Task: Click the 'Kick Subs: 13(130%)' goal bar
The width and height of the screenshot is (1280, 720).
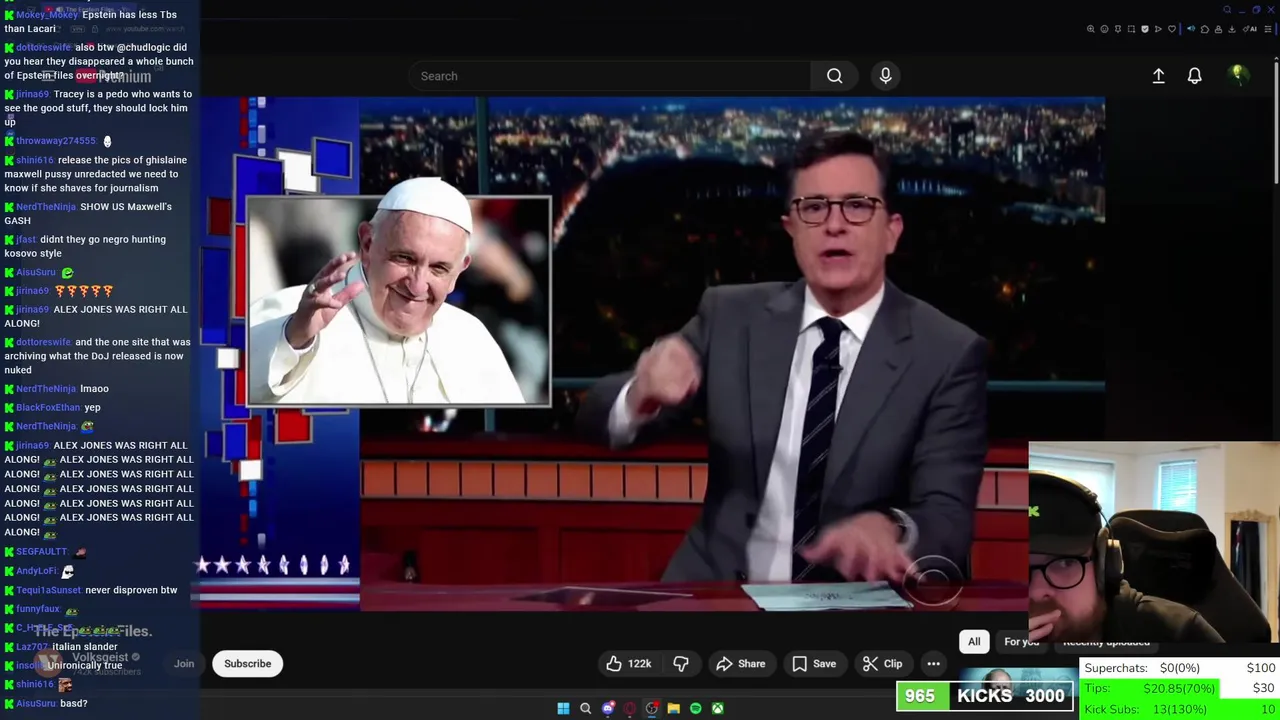Action: (x=1180, y=709)
